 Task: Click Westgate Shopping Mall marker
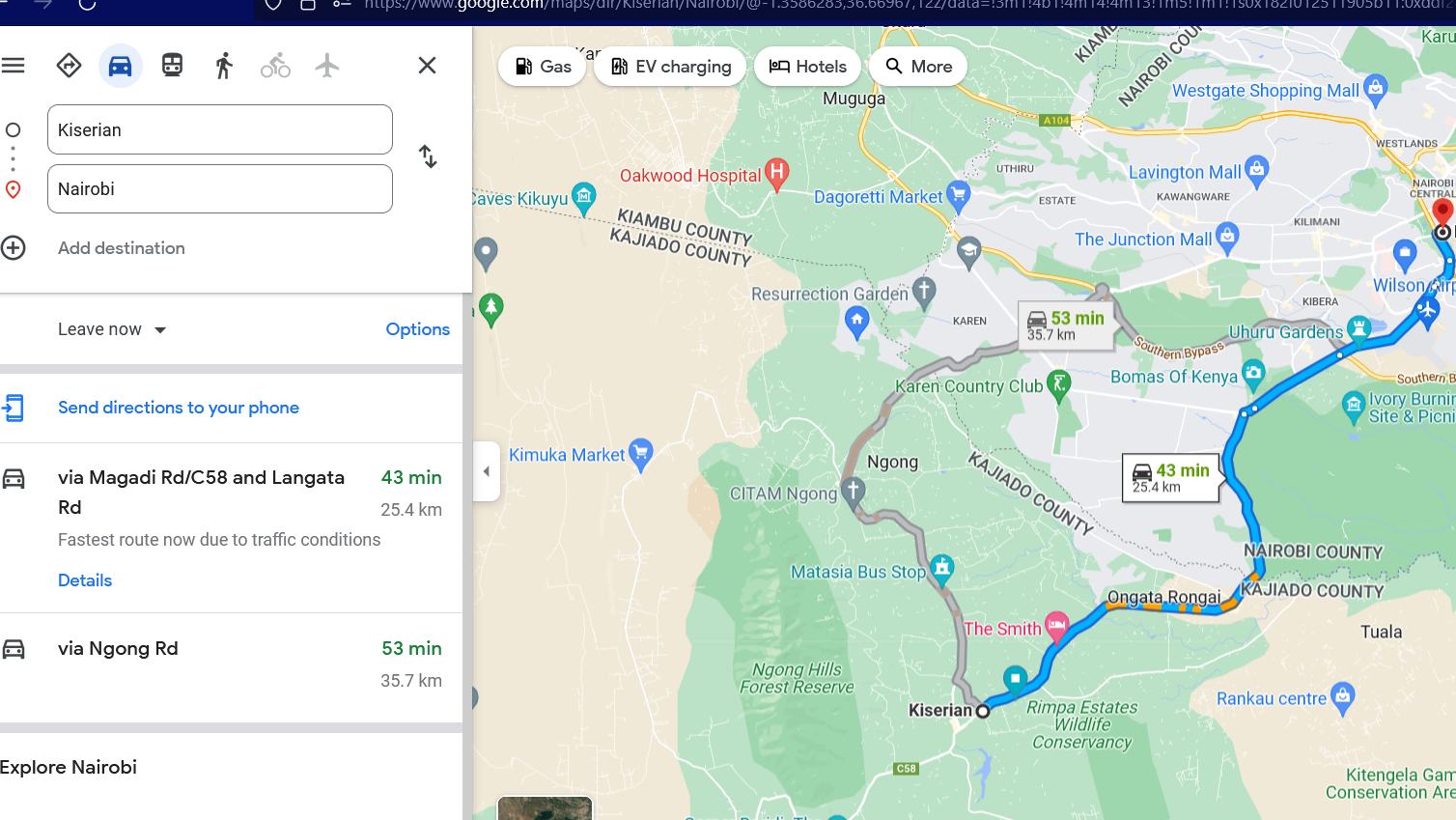(x=1376, y=90)
